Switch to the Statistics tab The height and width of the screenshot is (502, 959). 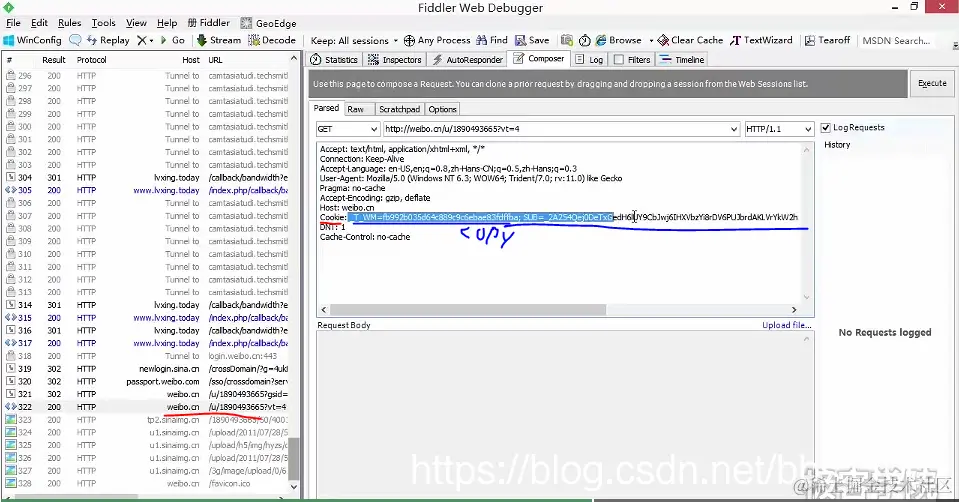[334, 60]
